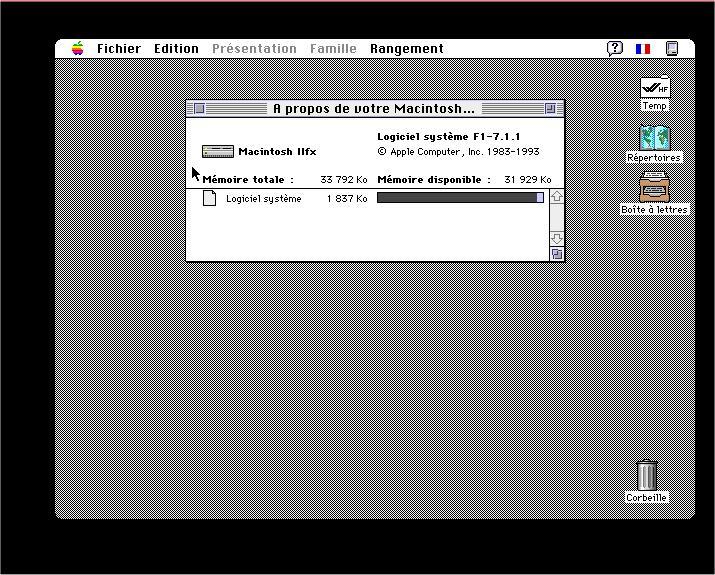Click the Logiciel système memory usage bar

pos(460,197)
